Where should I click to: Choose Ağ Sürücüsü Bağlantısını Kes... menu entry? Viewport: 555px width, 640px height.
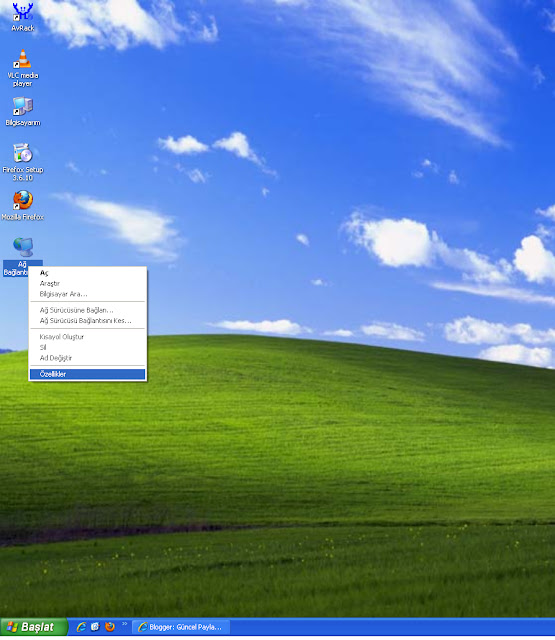(87, 321)
